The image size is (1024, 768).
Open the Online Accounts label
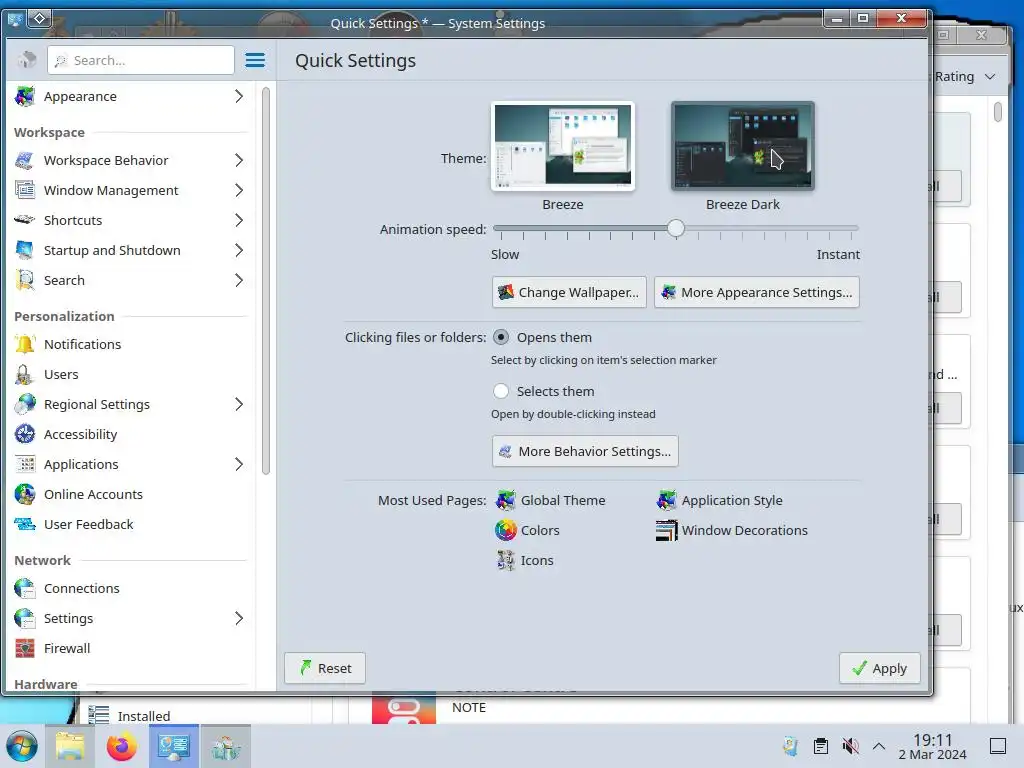point(93,494)
